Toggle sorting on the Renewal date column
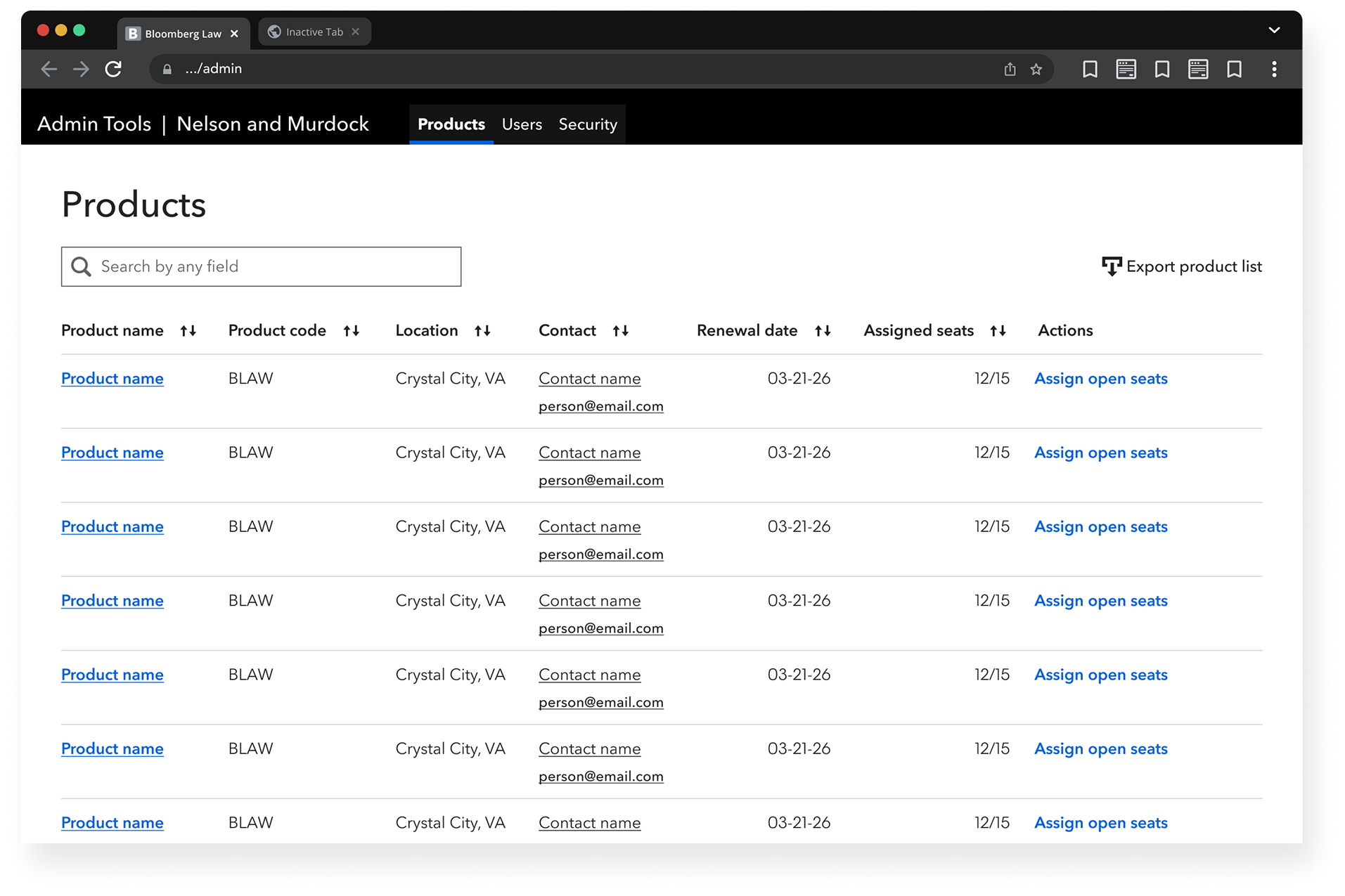1345x896 pixels. tap(823, 330)
